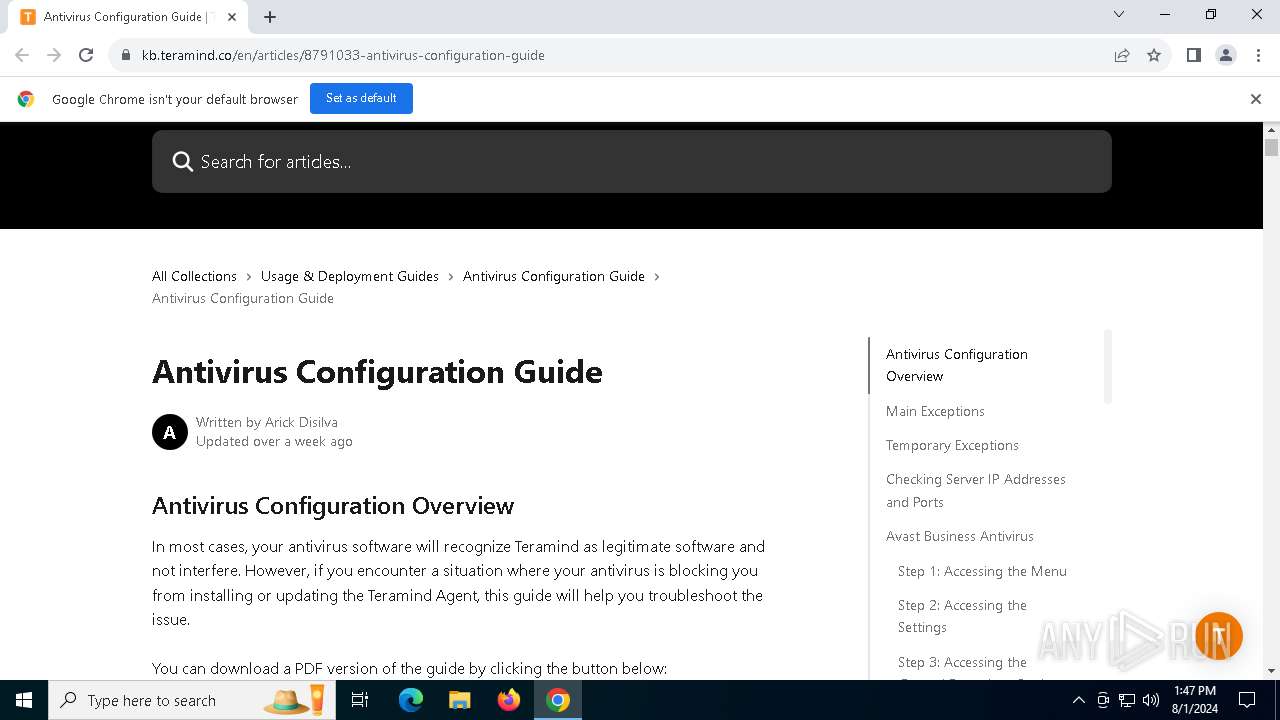Launch Firefox from the taskbar
The image size is (1280, 720).
click(509, 700)
